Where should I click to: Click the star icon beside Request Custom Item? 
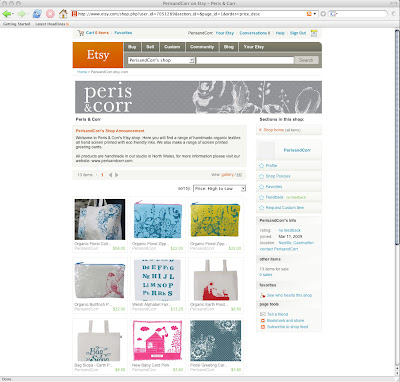point(262,208)
